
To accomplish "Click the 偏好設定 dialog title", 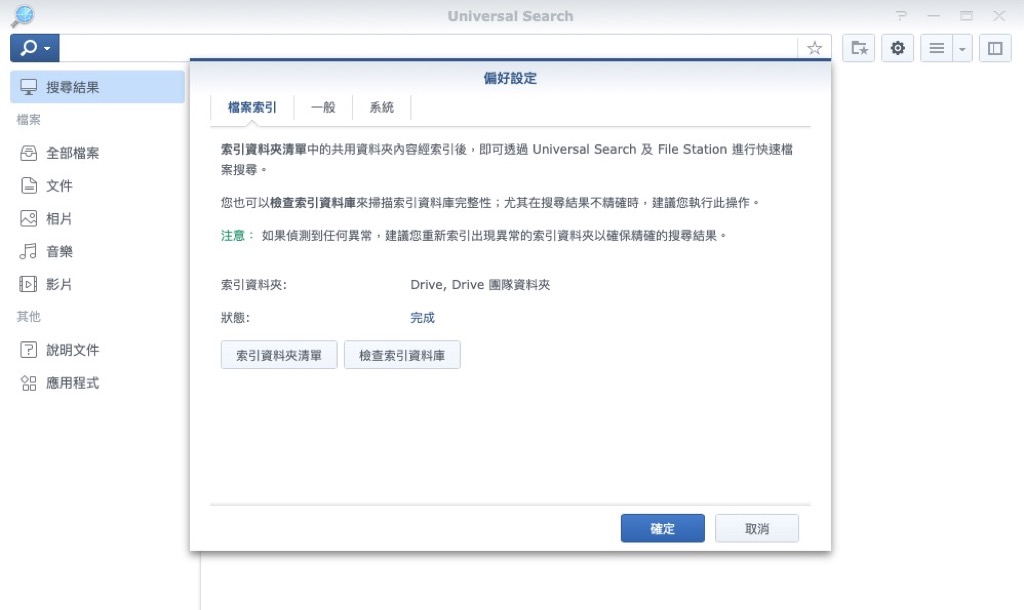I will point(510,78).
